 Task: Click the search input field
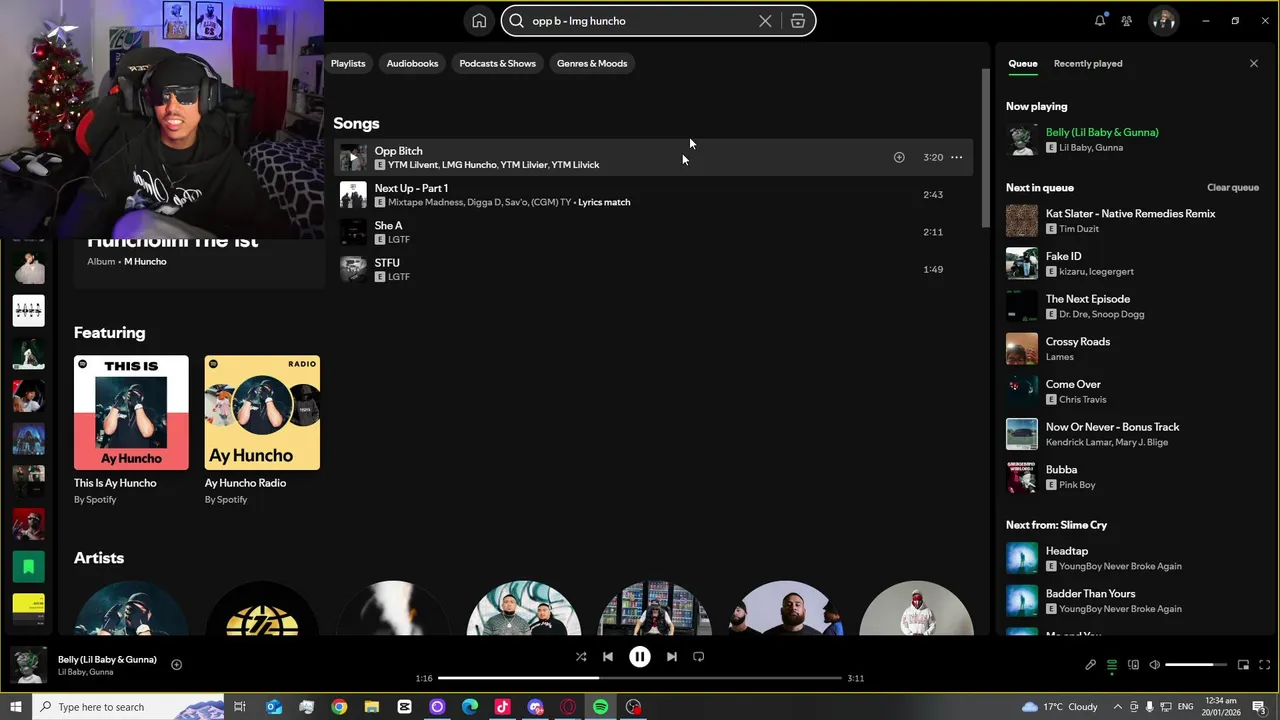click(x=640, y=21)
